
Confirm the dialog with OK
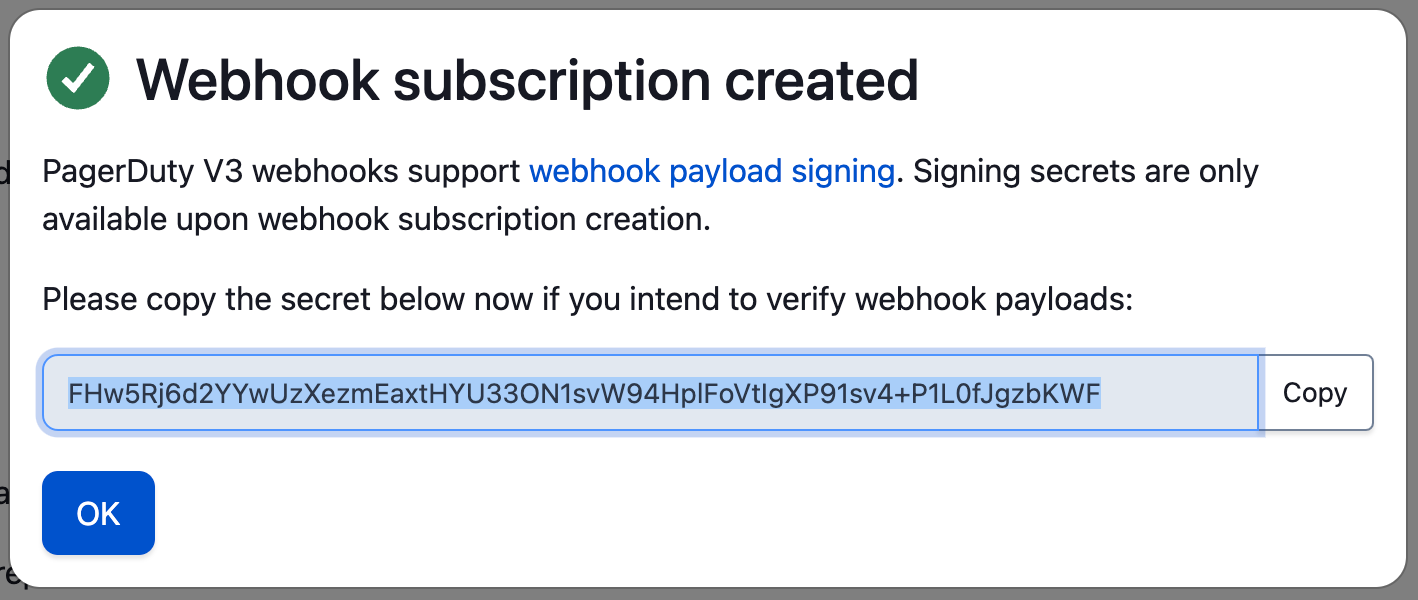coord(98,513)
